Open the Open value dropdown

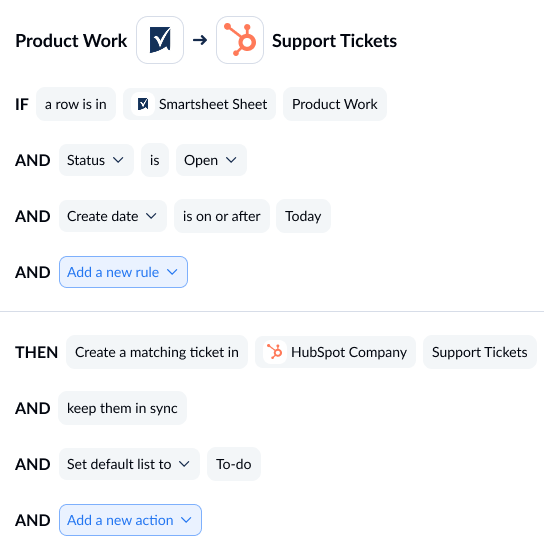211,160
